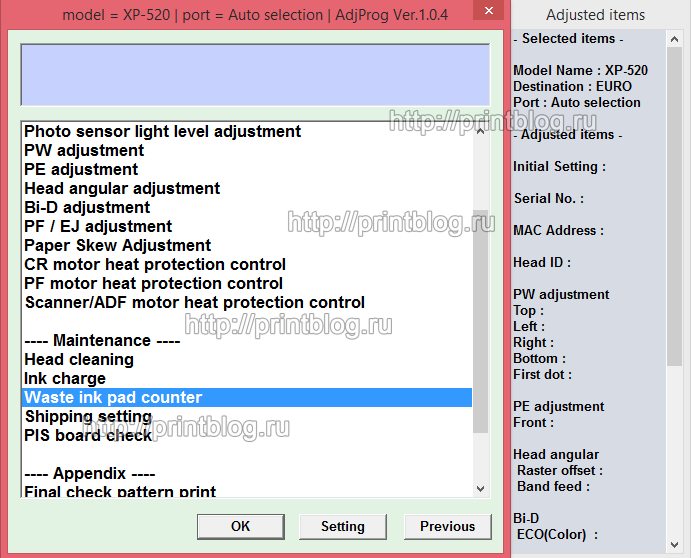The image size is (691, 558).
Task: Select Bi-D adjustment list entry
Action: pyautogui.click(x=247, y=207)
